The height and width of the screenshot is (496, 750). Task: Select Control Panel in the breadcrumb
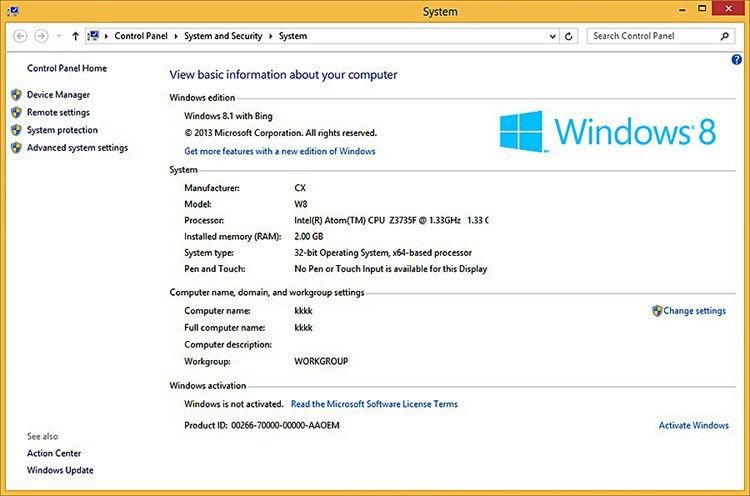141,36
